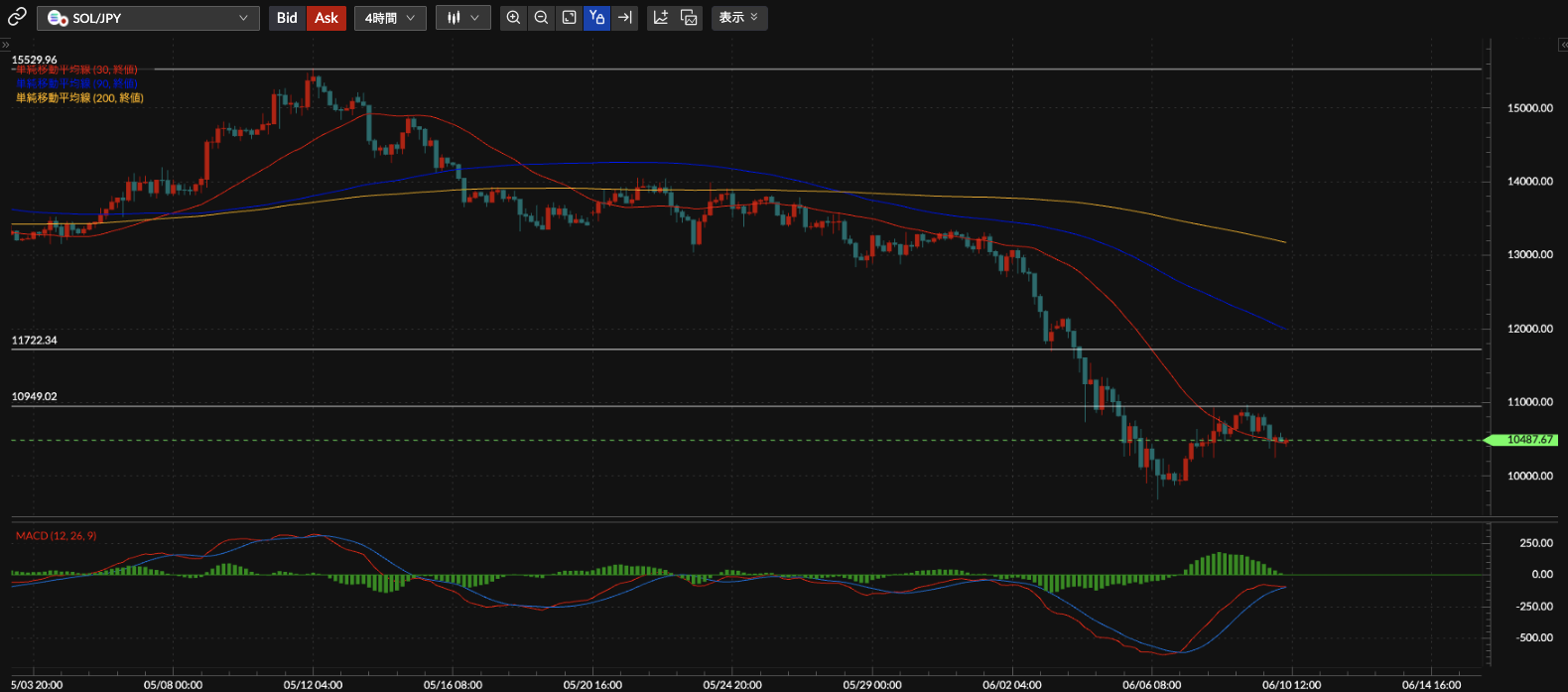Screen dimensions: 1568x692
Task: Open the SOL/JPY currency pair dropdown
Action: click(148, 18)
